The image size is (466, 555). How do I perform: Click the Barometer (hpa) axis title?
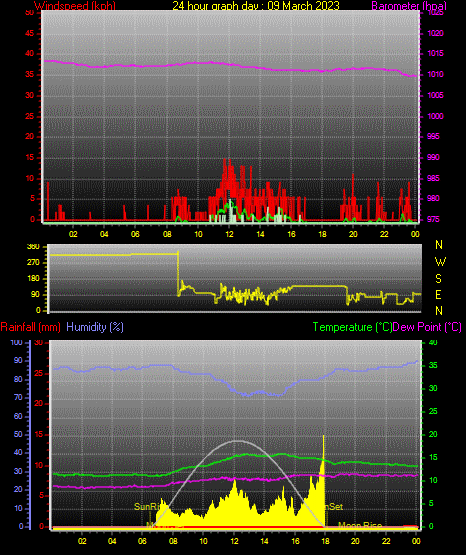click(x=409, y=6)
